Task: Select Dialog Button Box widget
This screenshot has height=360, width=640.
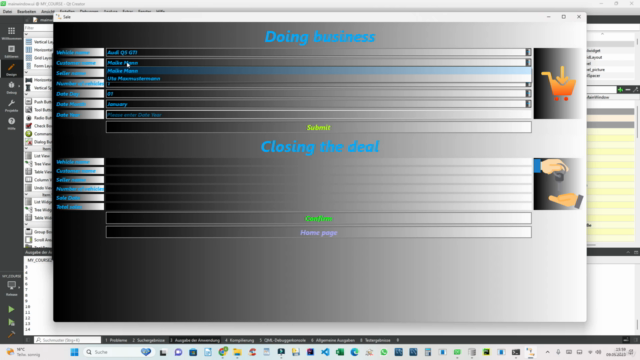Action: pyautogui.click(x=39, y=142)
